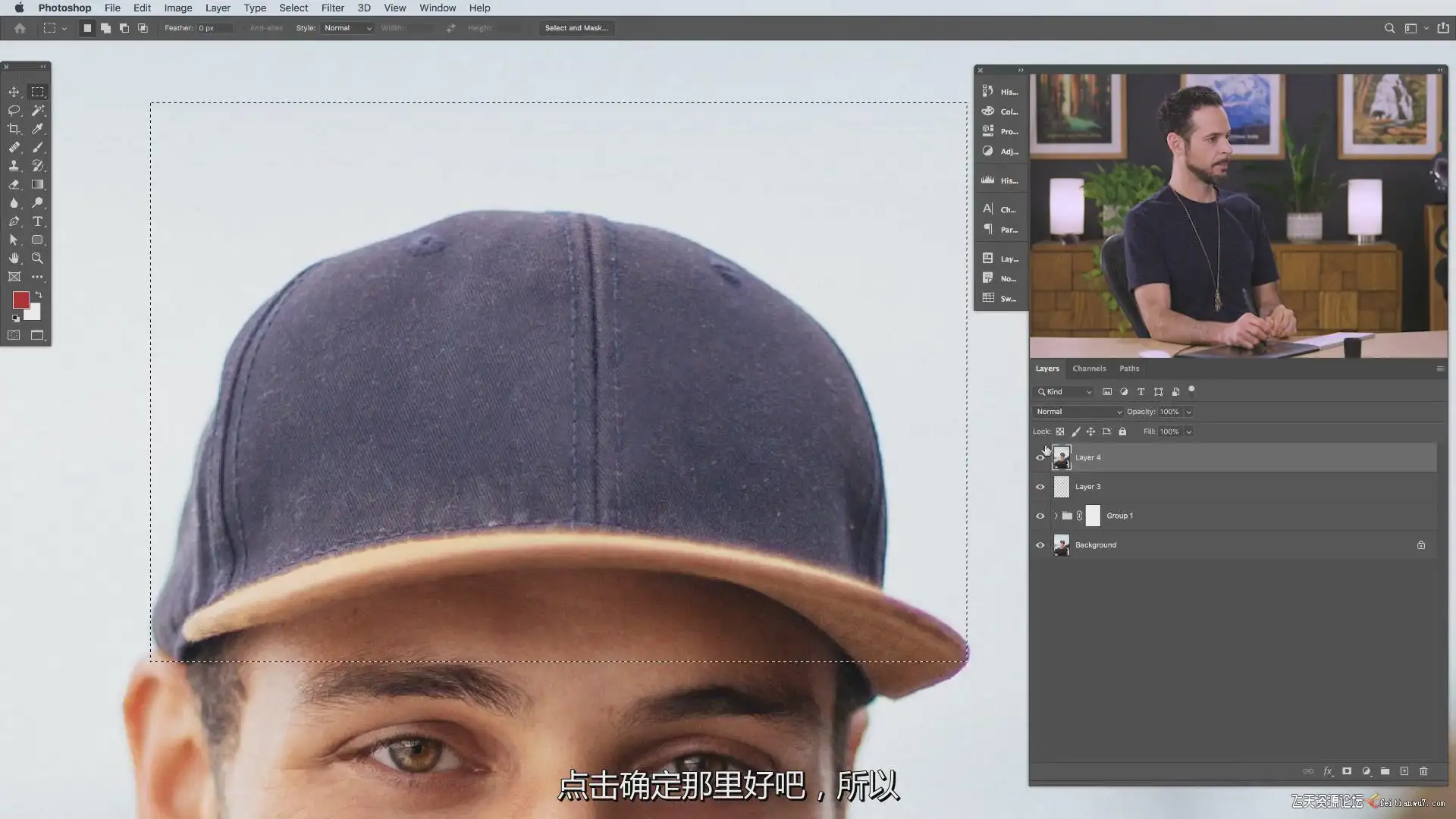Open the Filter menu

[x=332, y=8]
